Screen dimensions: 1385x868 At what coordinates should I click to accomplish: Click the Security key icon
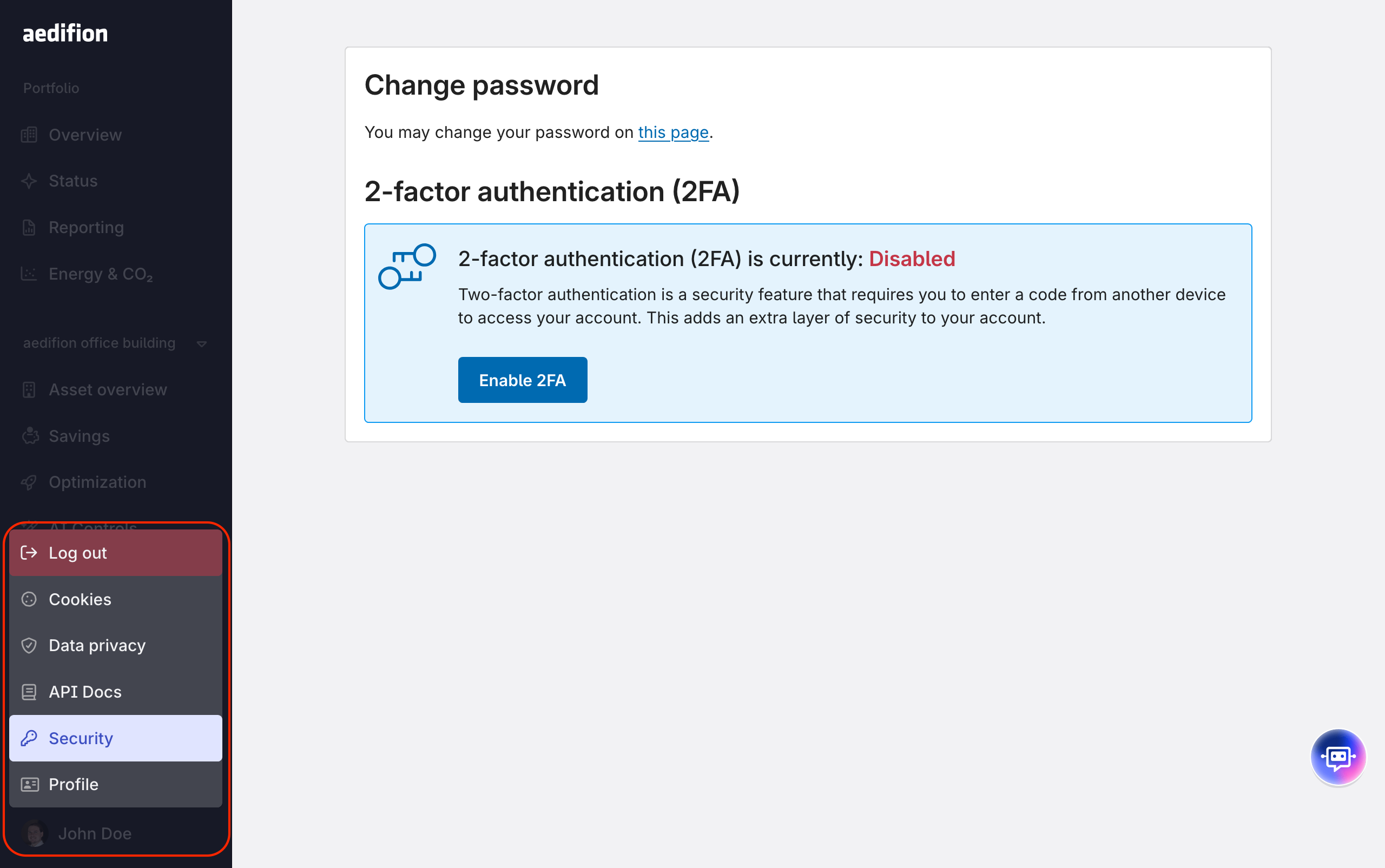point(29,738)
